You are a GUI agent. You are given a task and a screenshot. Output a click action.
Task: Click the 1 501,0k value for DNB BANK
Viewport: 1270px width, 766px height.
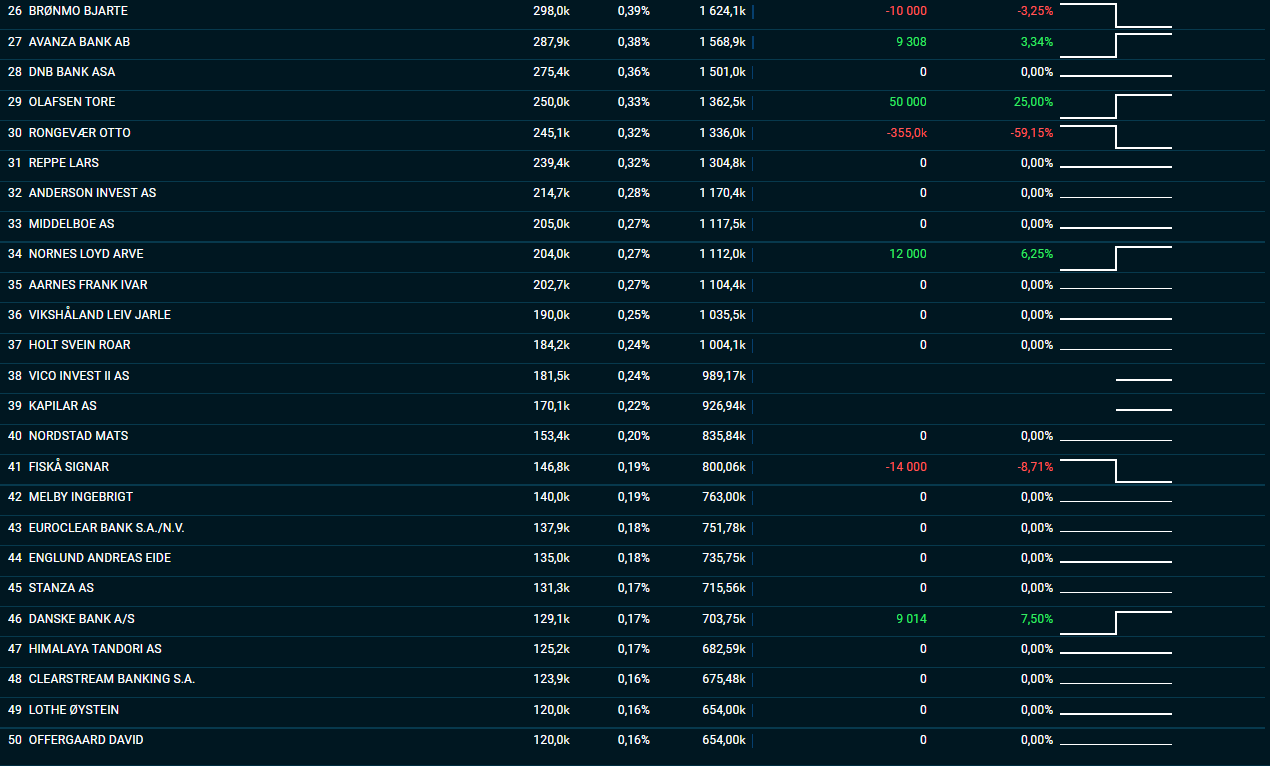click(723, 72)
